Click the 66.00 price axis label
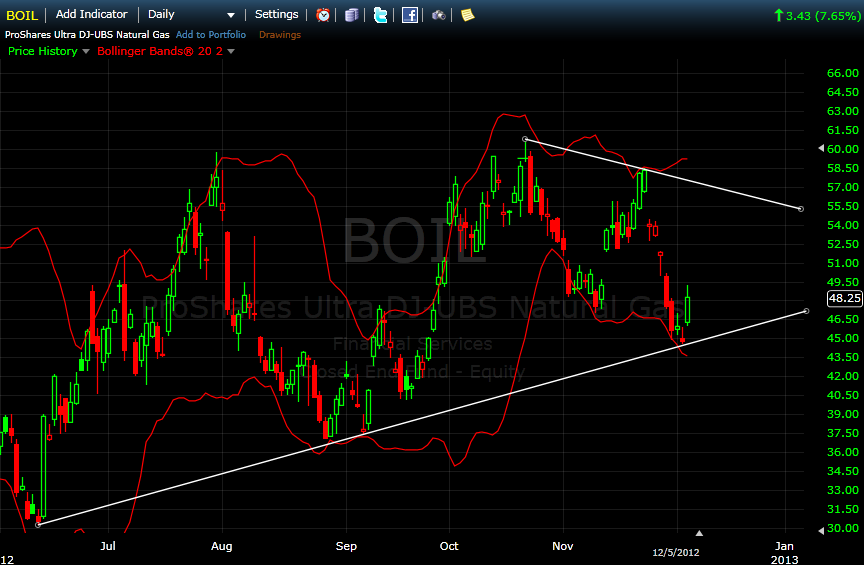The image size is (864, 565). (x=843, y=73)
